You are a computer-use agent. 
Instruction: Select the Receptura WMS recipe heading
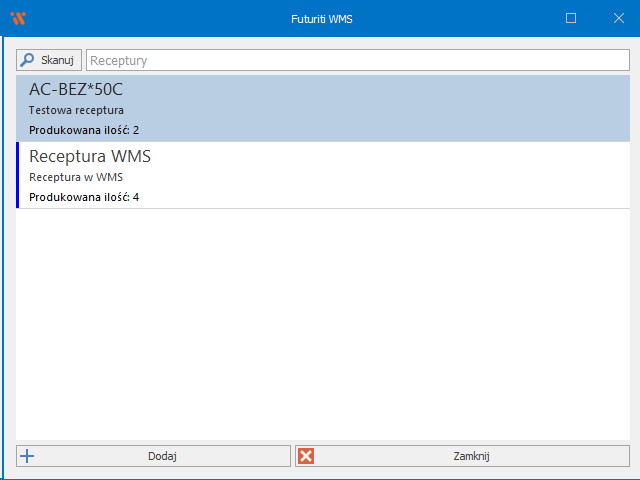click(x=90, y=156)
